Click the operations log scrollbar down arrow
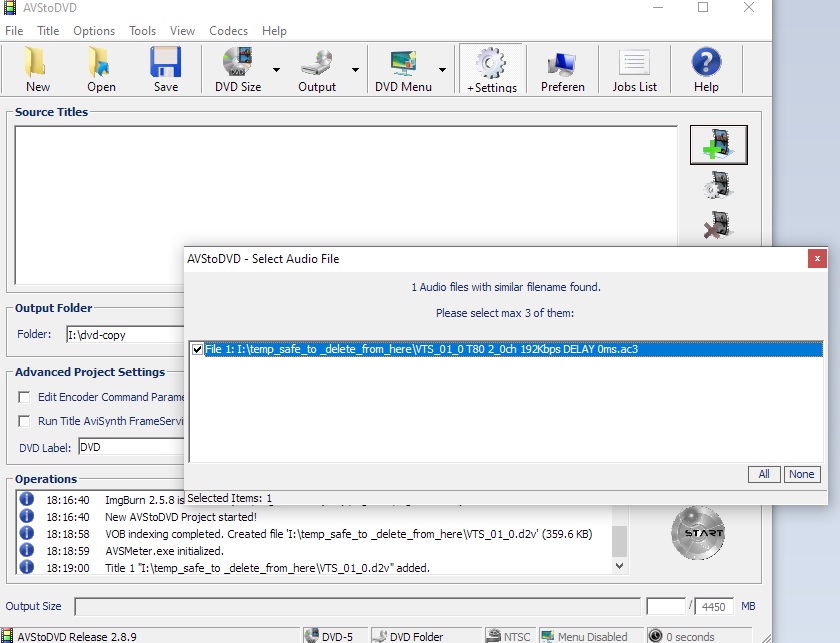The height and width of the screenshot is (643, 840). (619, 566)
